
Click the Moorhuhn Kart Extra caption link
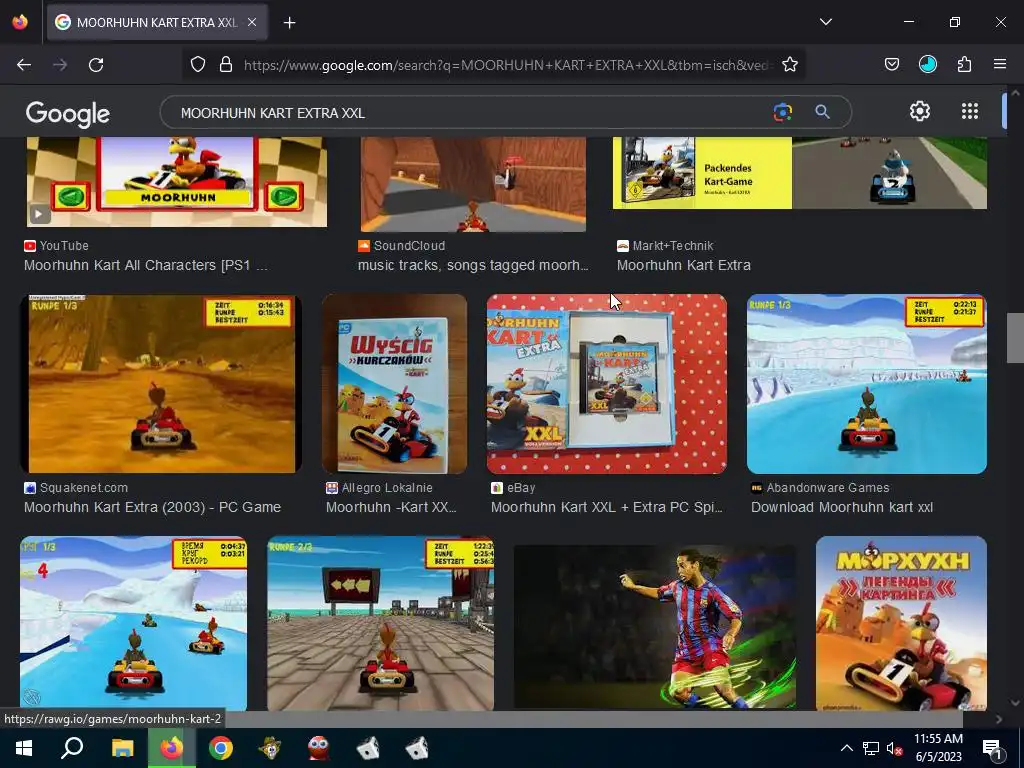pyautogui.click(x=684, y=265)
